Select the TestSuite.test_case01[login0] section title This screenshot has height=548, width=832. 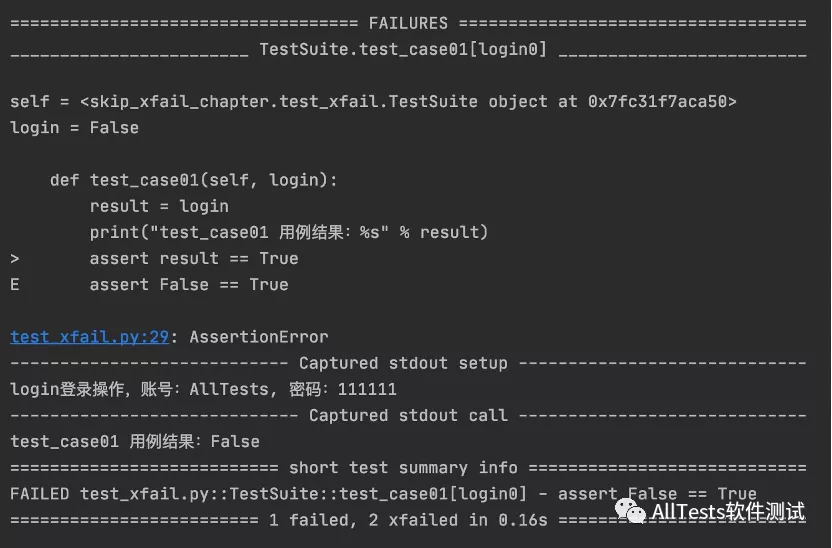click(402, 49)
